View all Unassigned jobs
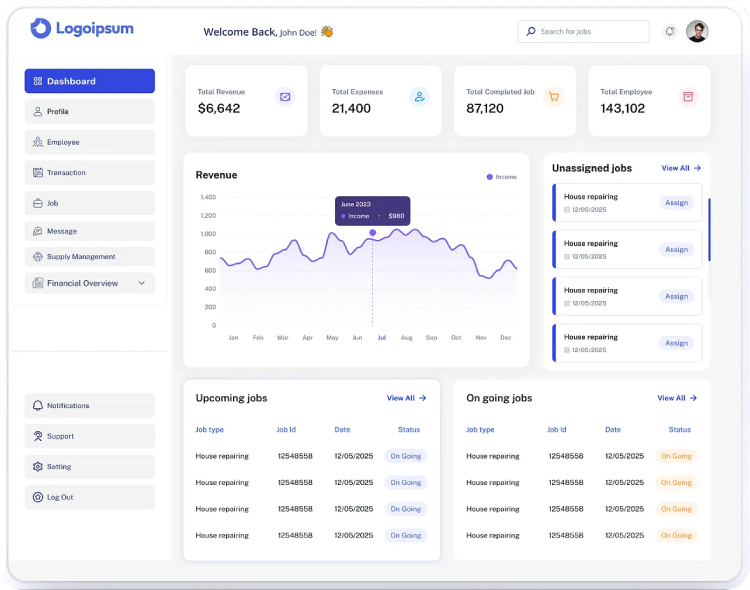 (681, 168)
